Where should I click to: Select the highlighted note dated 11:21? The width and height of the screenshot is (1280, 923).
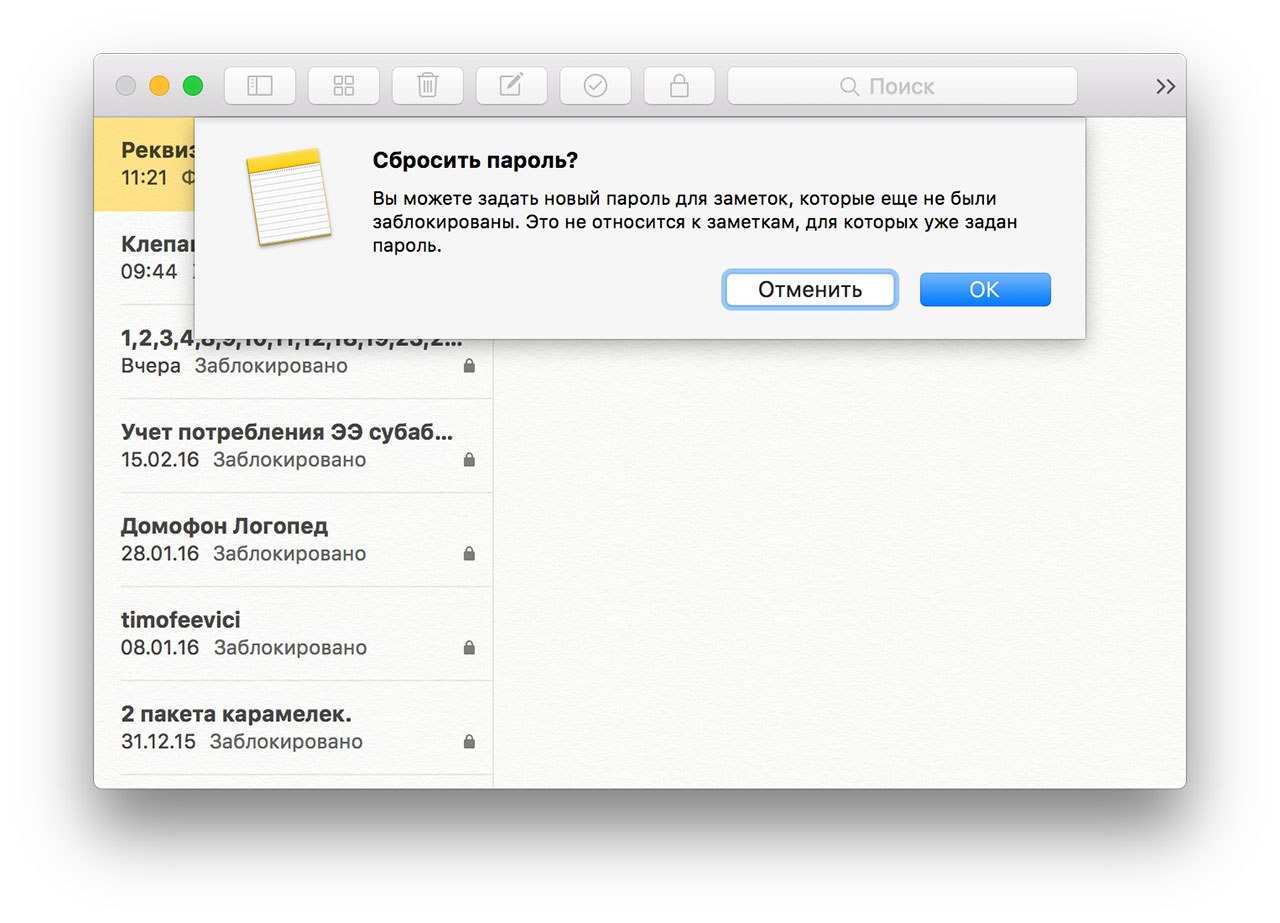point(145,164)
